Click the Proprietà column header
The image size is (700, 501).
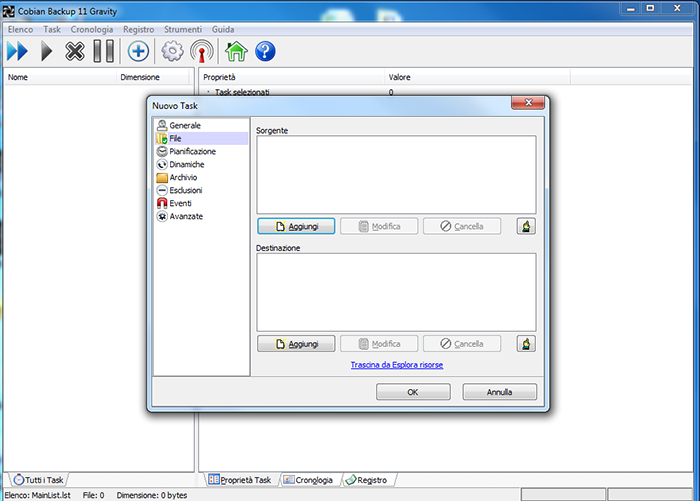coord(292,77)
